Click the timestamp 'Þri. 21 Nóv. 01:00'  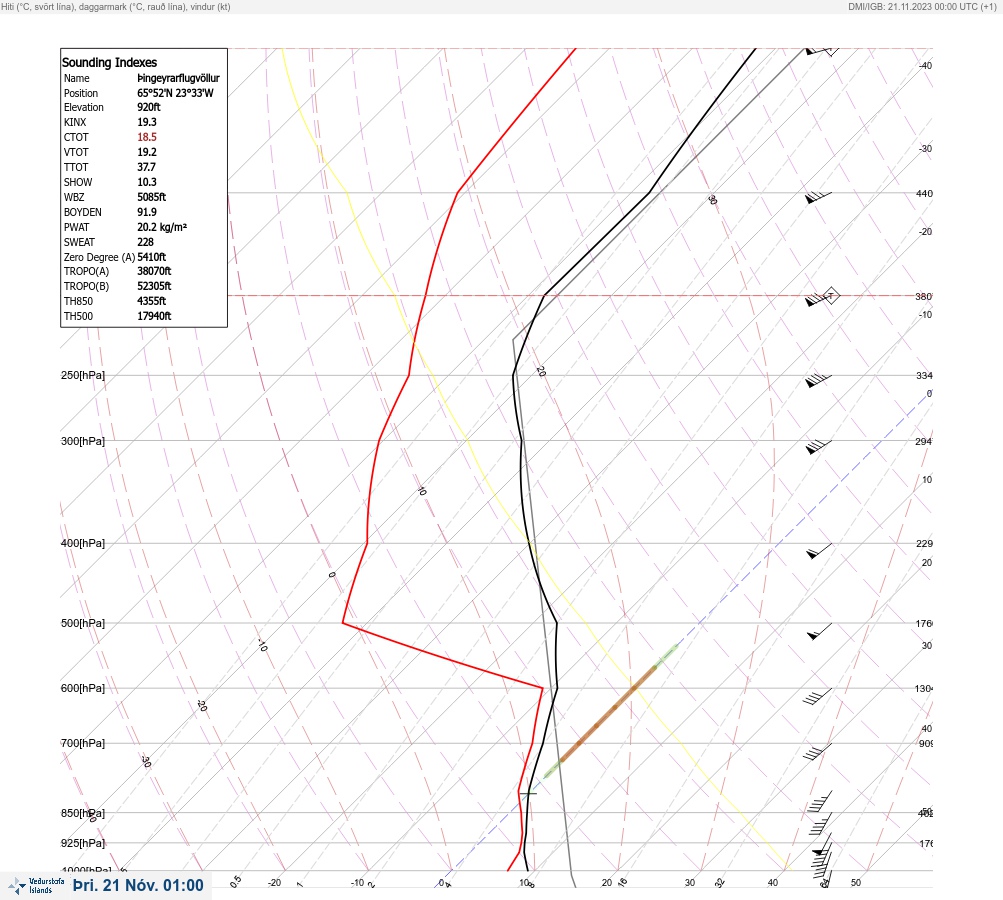click(138, 885)
